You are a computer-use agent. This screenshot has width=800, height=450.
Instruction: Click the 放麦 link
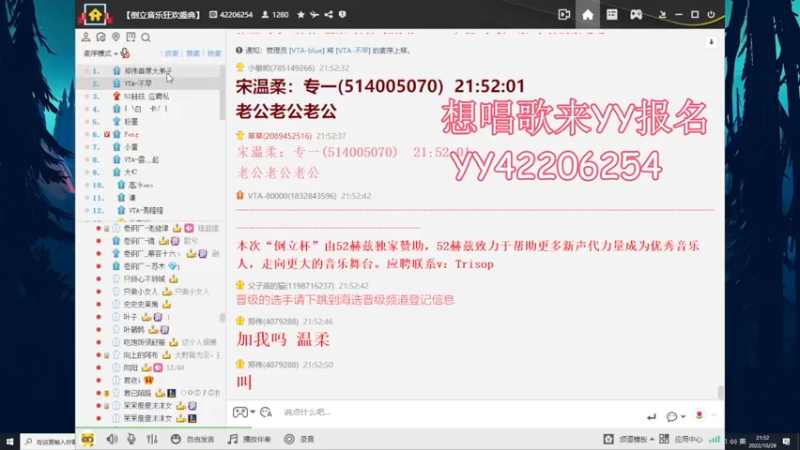[171, 54]
